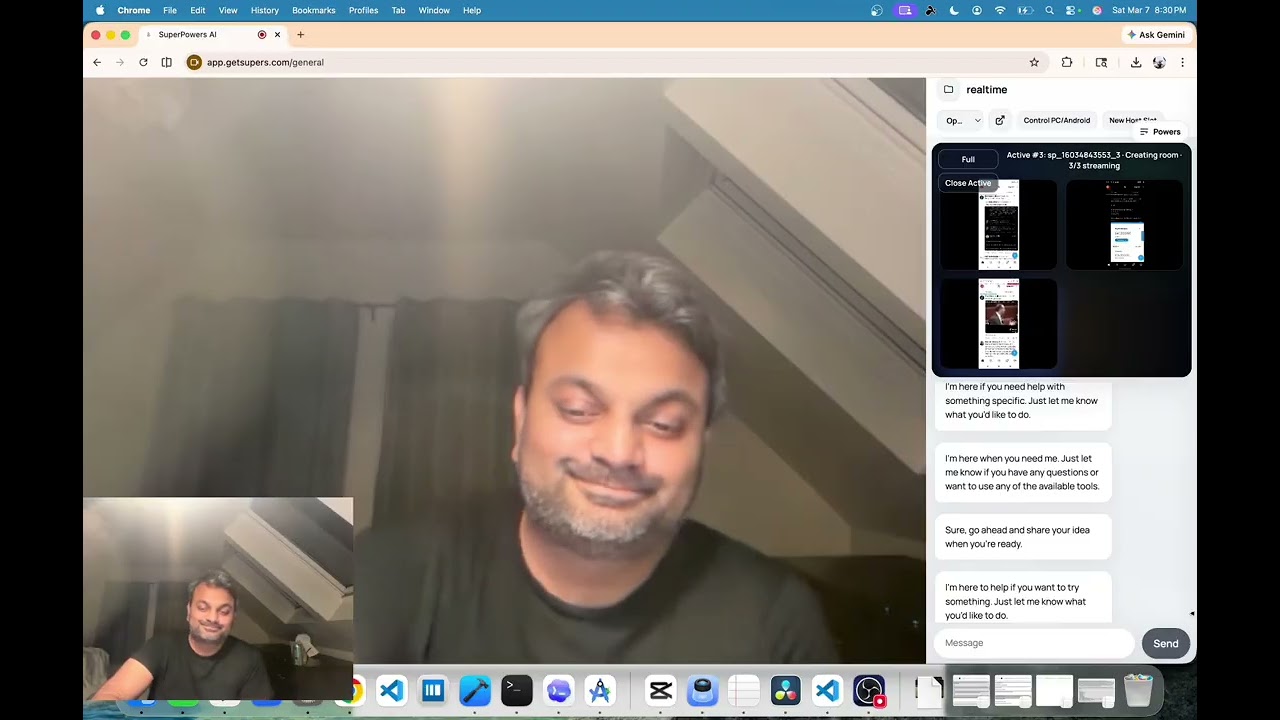The height and width of the screenshot is (720, 1280).
Task: Open the View menu
Action: click(228, 10)
